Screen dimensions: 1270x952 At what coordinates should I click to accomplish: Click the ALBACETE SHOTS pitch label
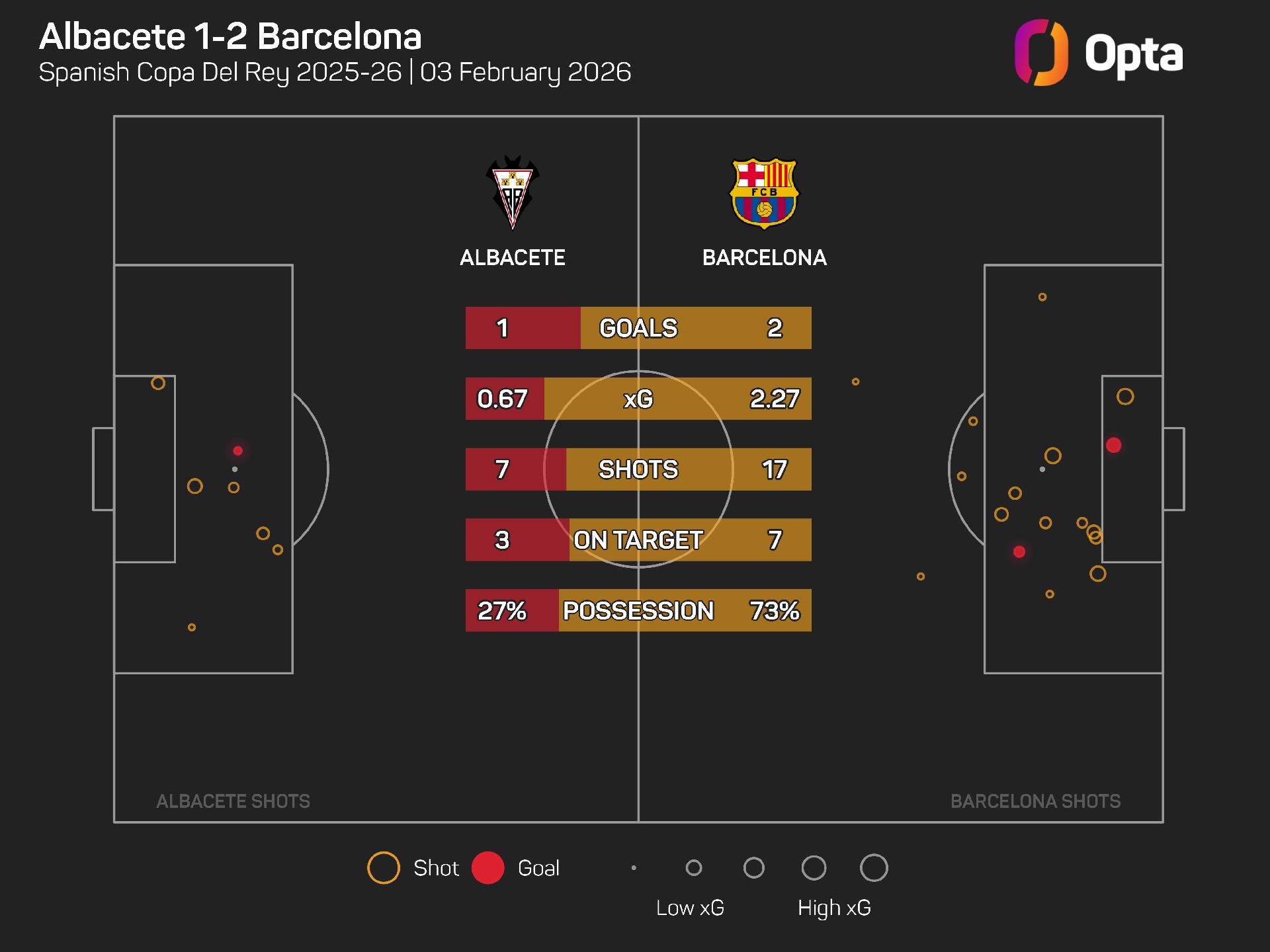pyautogui.click(x=233, y=801)
